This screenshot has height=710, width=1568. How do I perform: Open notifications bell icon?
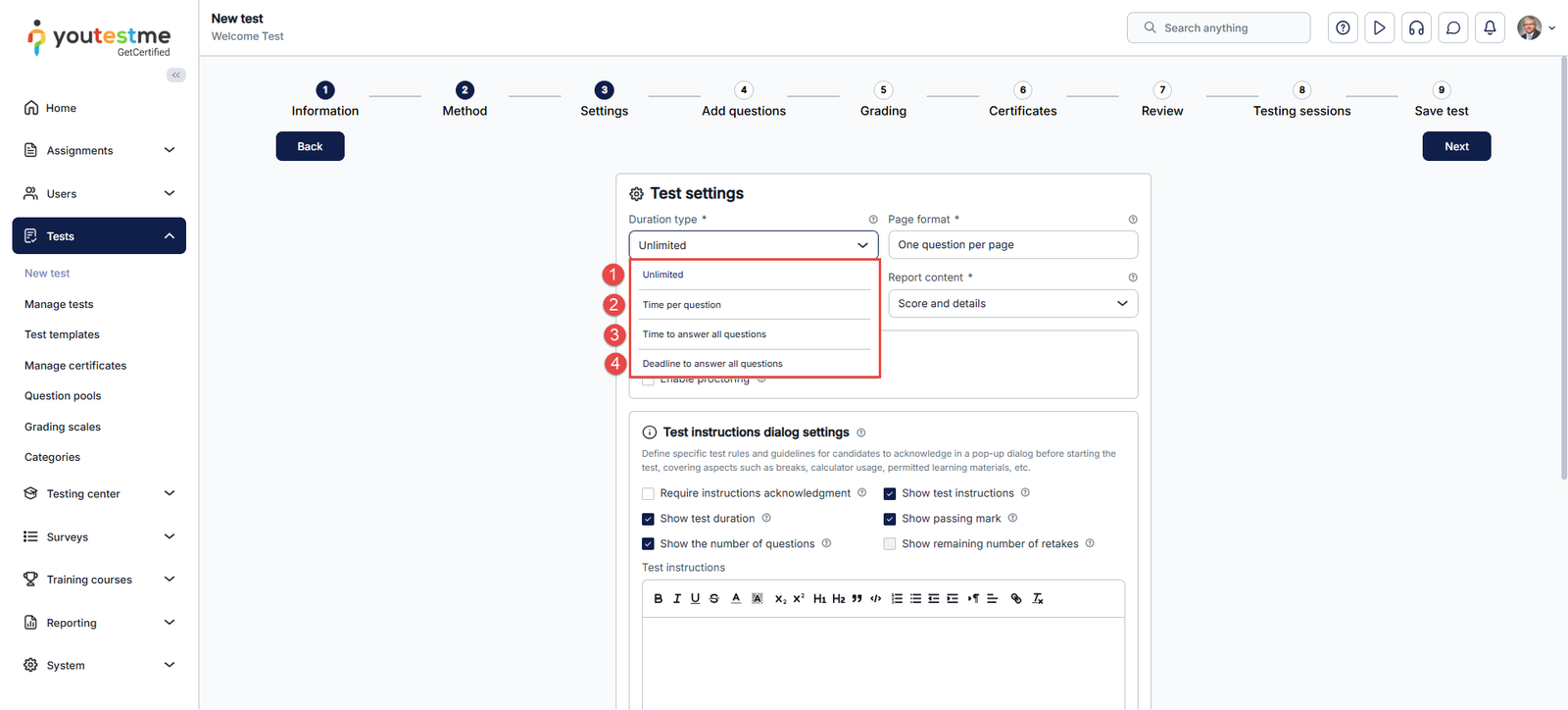pos(1490,27)
